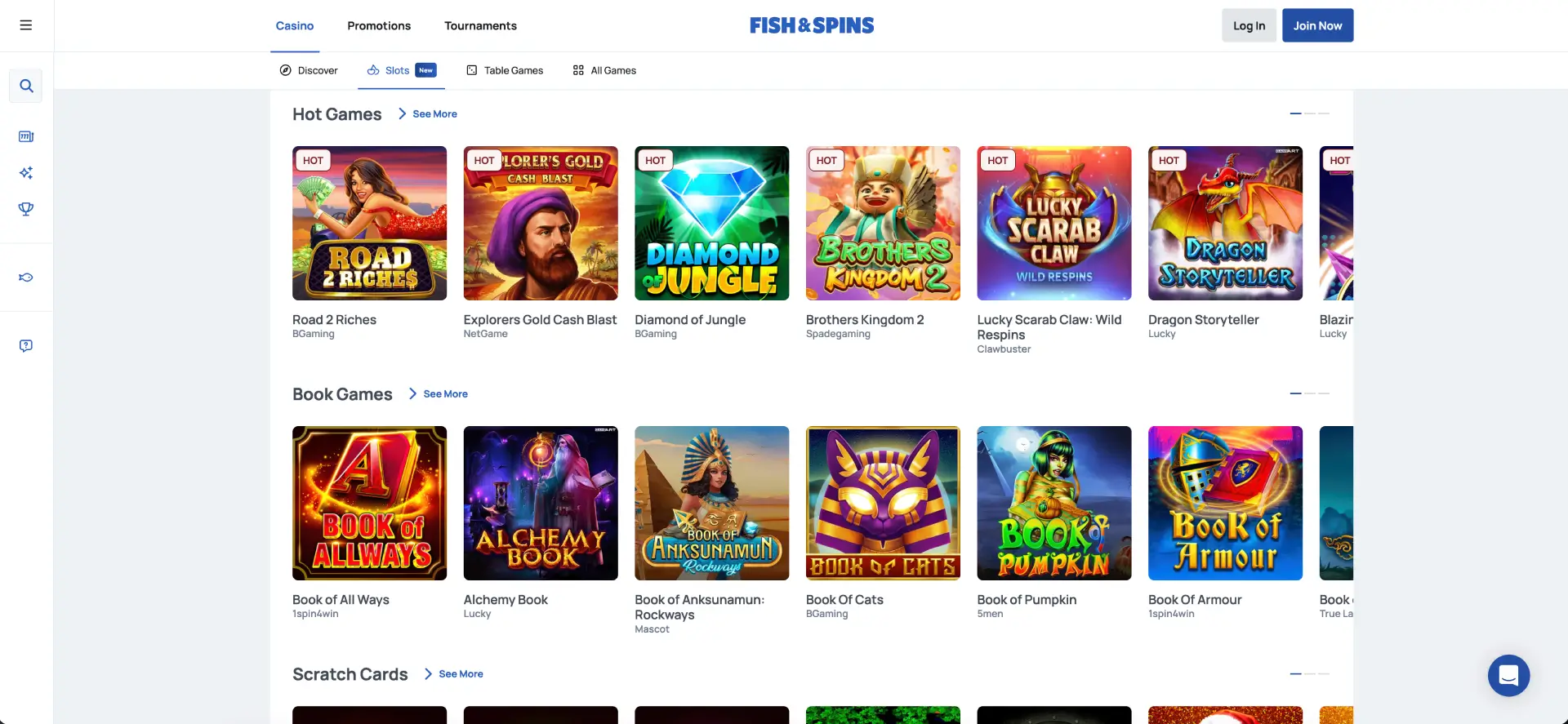The image size is (1568, 724).
Task: Open the Book of Anksunamun Rockways thumbnail
Action: [711, 503]
